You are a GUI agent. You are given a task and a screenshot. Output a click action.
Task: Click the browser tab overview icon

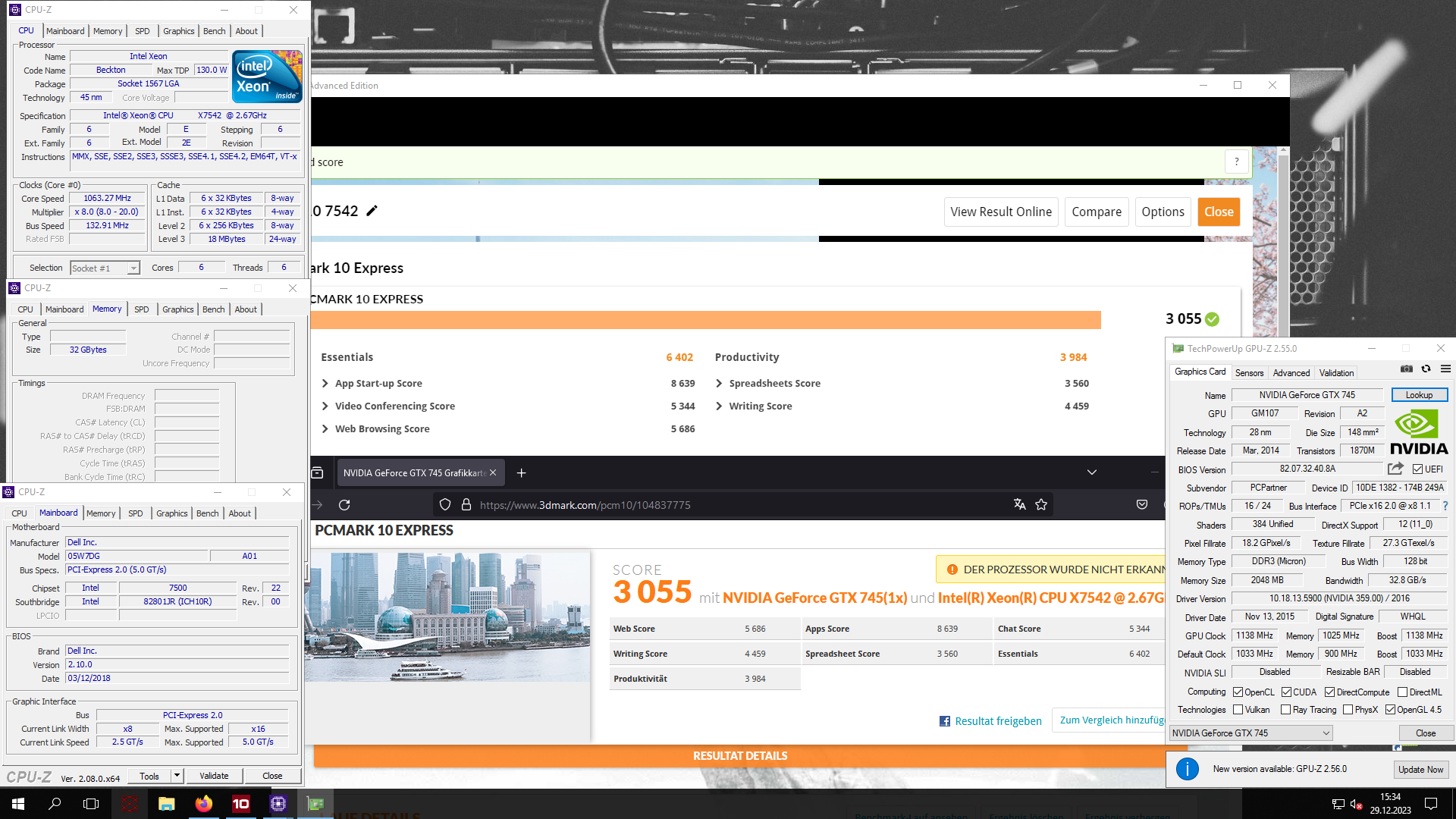pyautogui.click(x=317, y=473)
